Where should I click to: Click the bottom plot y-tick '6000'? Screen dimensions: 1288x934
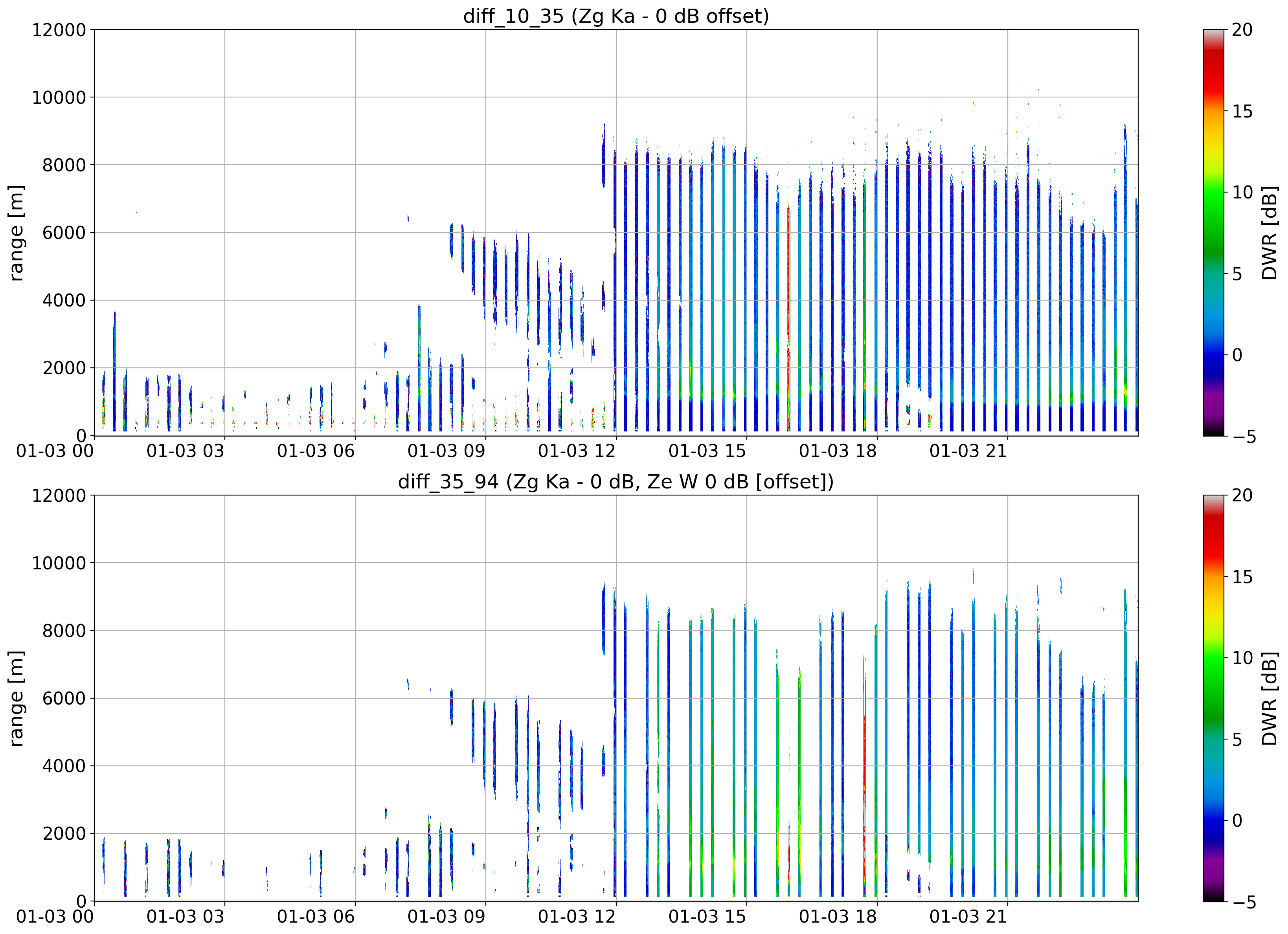click(64, 698)
